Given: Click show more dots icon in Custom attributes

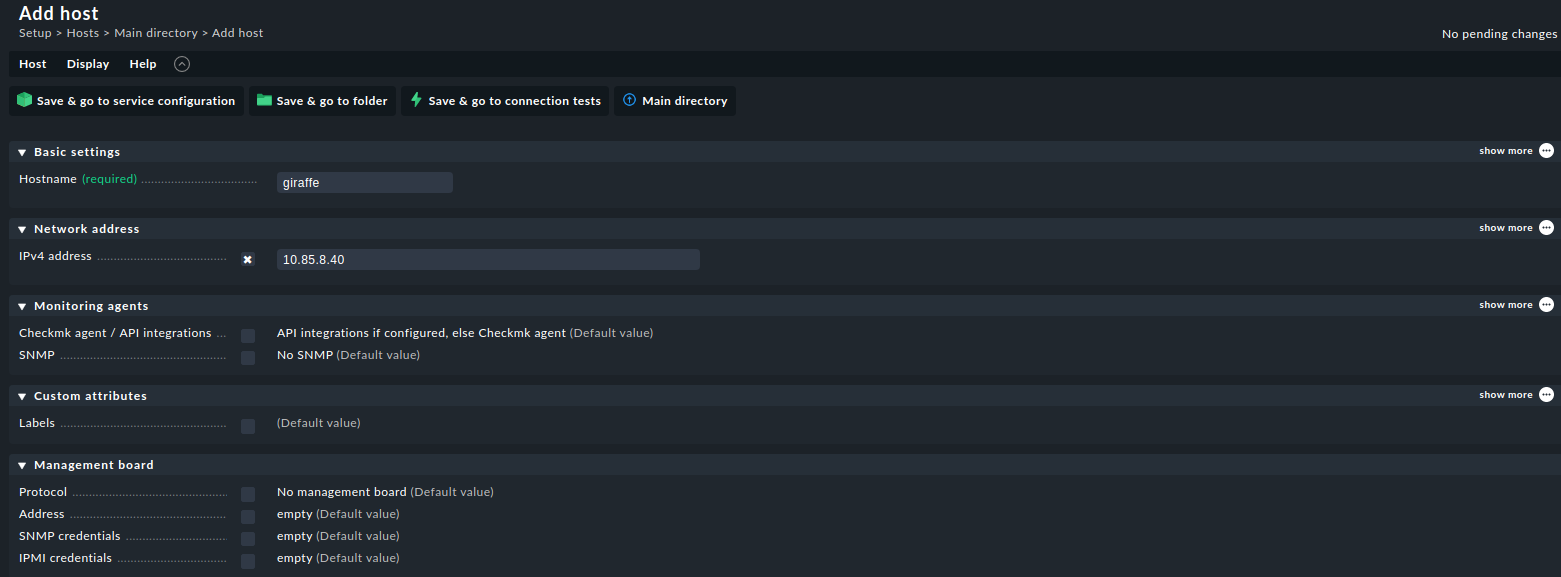Looking at the screenshot, I should pyautogui.click(x=1546, y=395).
